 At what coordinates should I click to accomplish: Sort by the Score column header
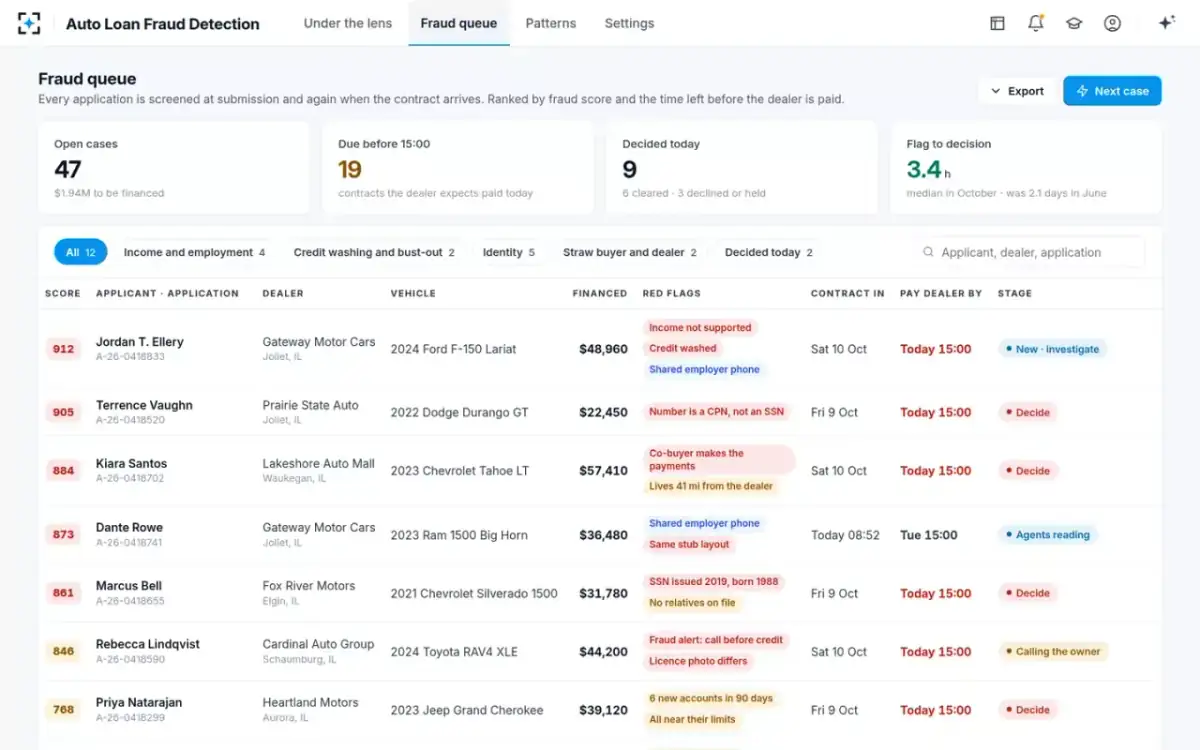click(x=62, y=293)
